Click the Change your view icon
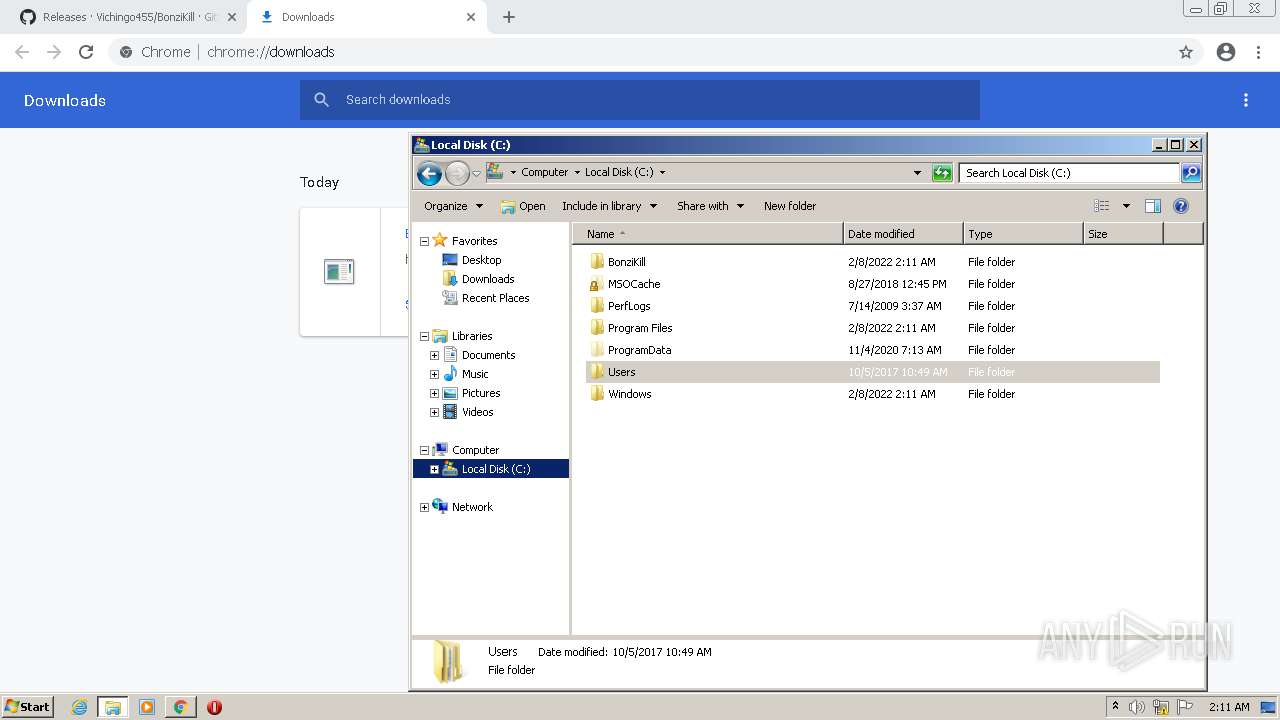Screen dimensions: 1280x720 (1101, 206)
